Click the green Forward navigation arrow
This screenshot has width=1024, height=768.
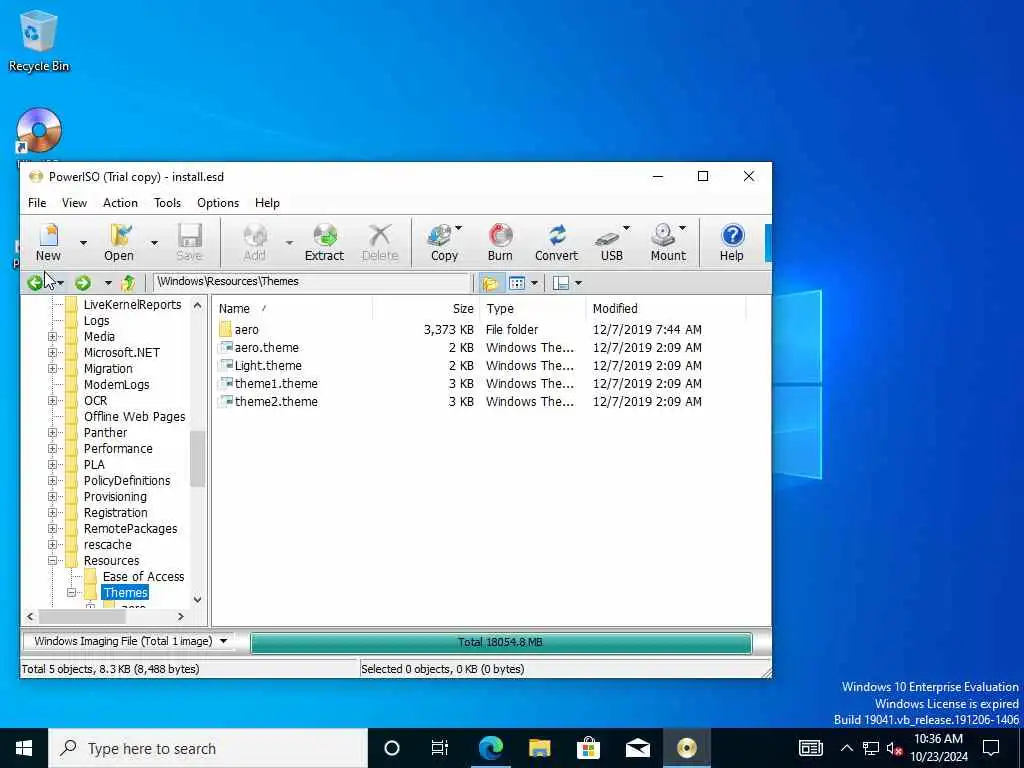pos(83,283)
